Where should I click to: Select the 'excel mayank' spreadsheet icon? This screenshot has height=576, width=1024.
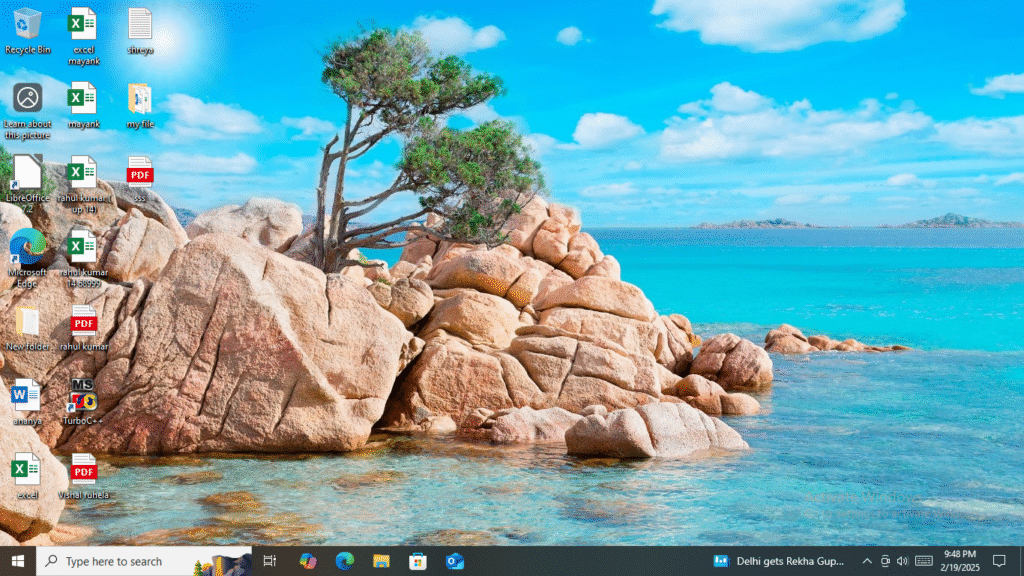[x=83, y=24]
